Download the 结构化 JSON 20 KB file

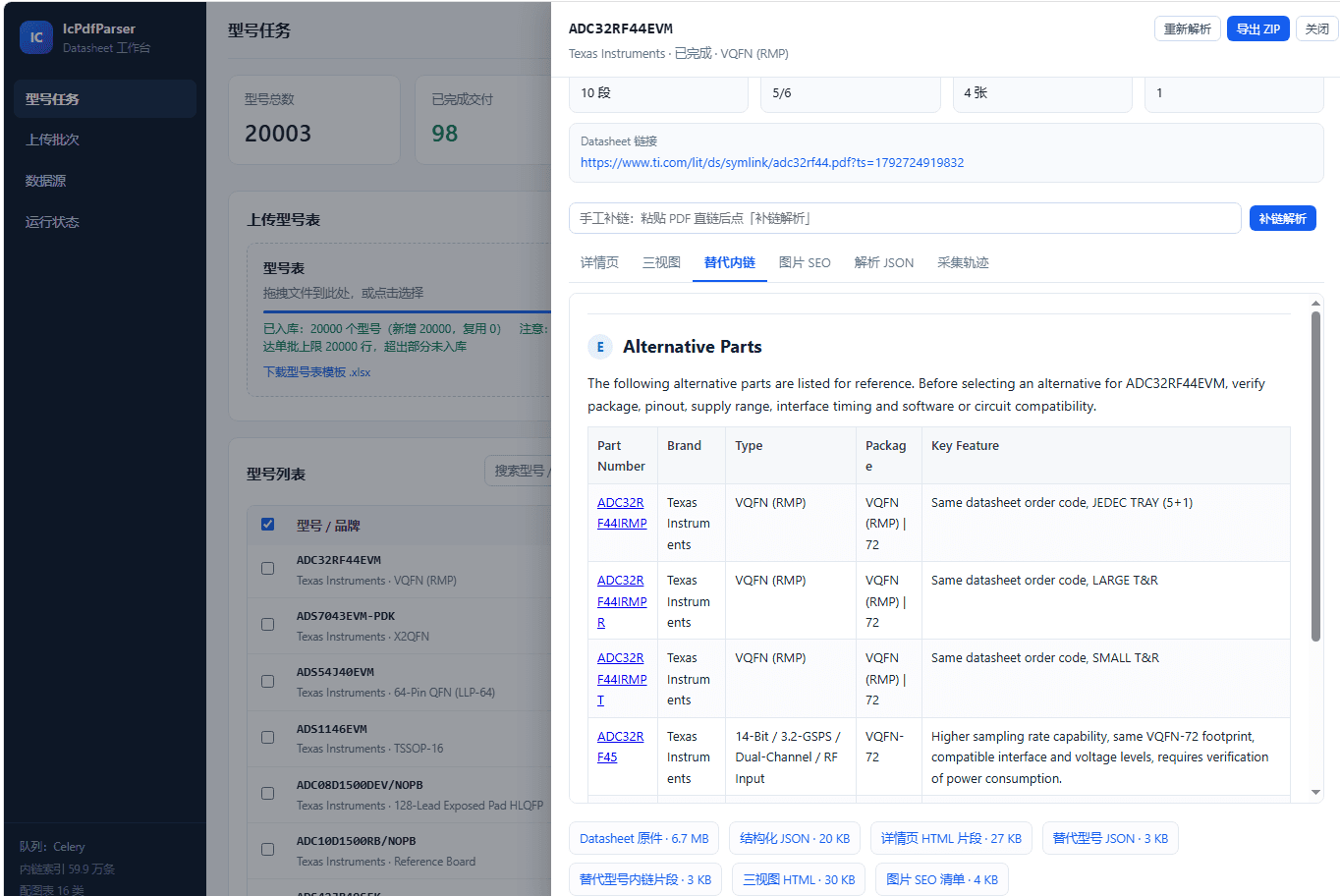(796, 838)
